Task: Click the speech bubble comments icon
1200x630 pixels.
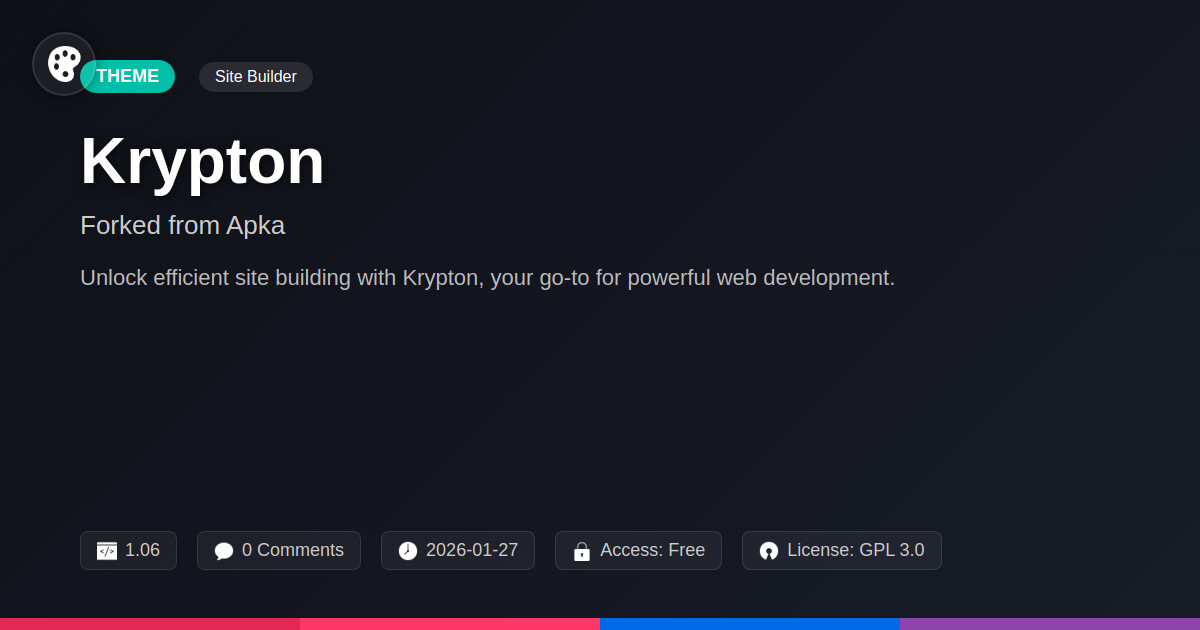Action: [x=224, y=551]
